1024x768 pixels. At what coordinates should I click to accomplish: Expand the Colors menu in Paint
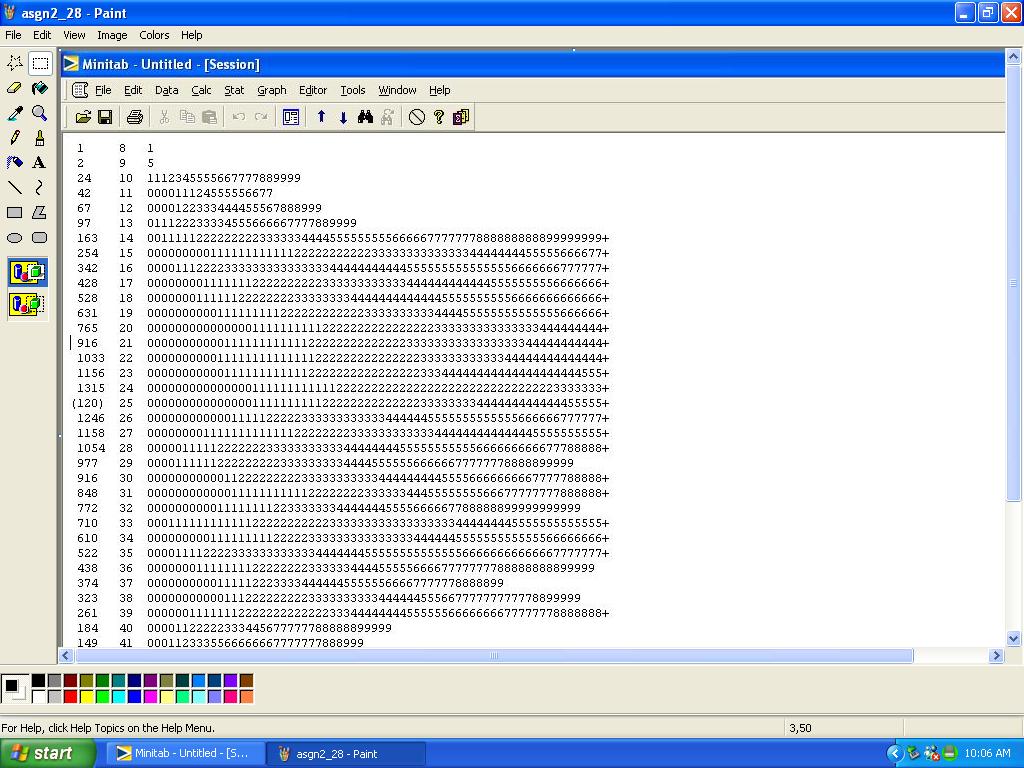click(154, 35)
